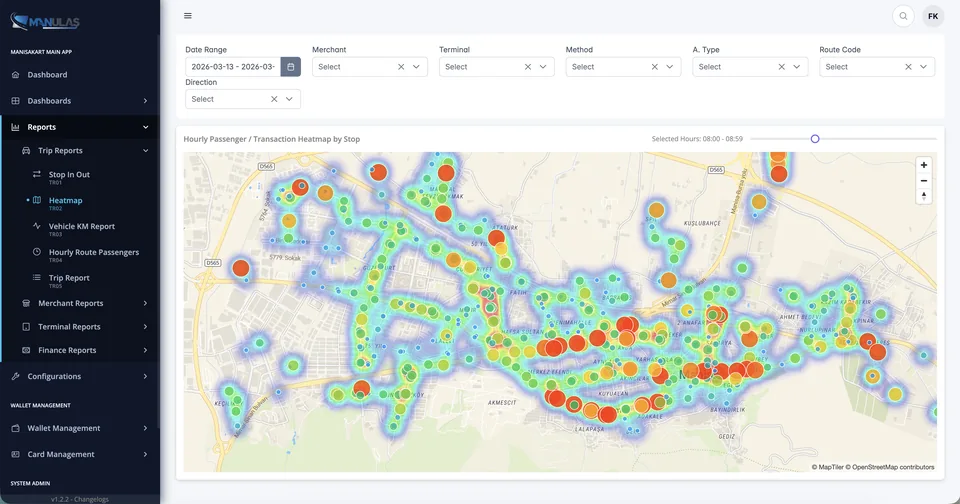The height and width of the screenshot is (504, 960).
Task: Expand the Finance Reports chevron
Action: point(145,350)
